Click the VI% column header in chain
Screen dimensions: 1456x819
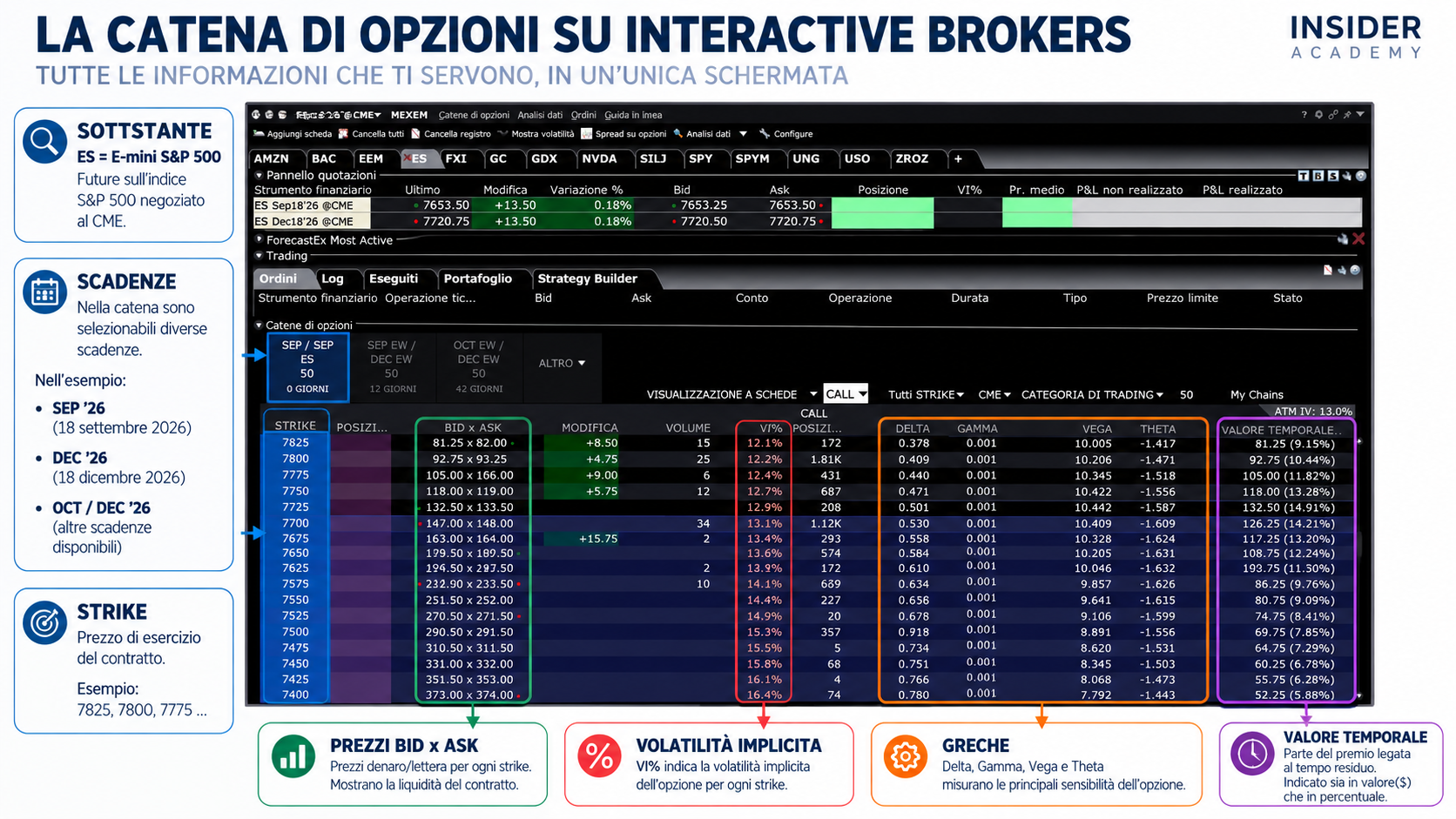(771, 428)
